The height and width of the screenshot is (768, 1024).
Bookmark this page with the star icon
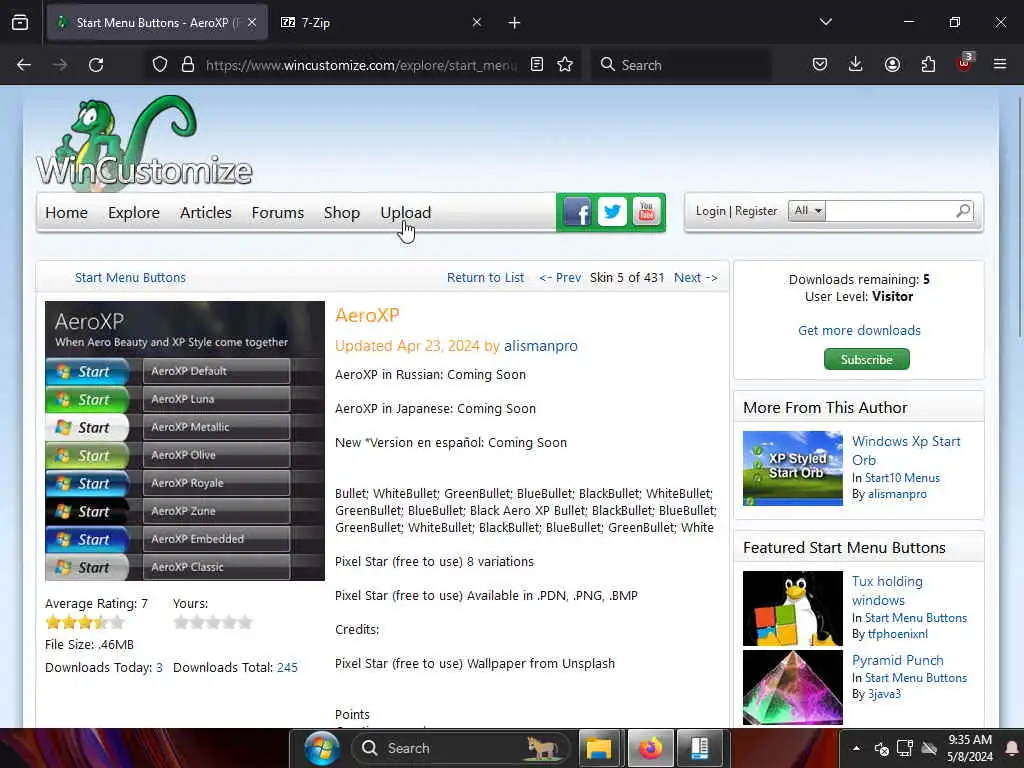[x=566, y=65]
